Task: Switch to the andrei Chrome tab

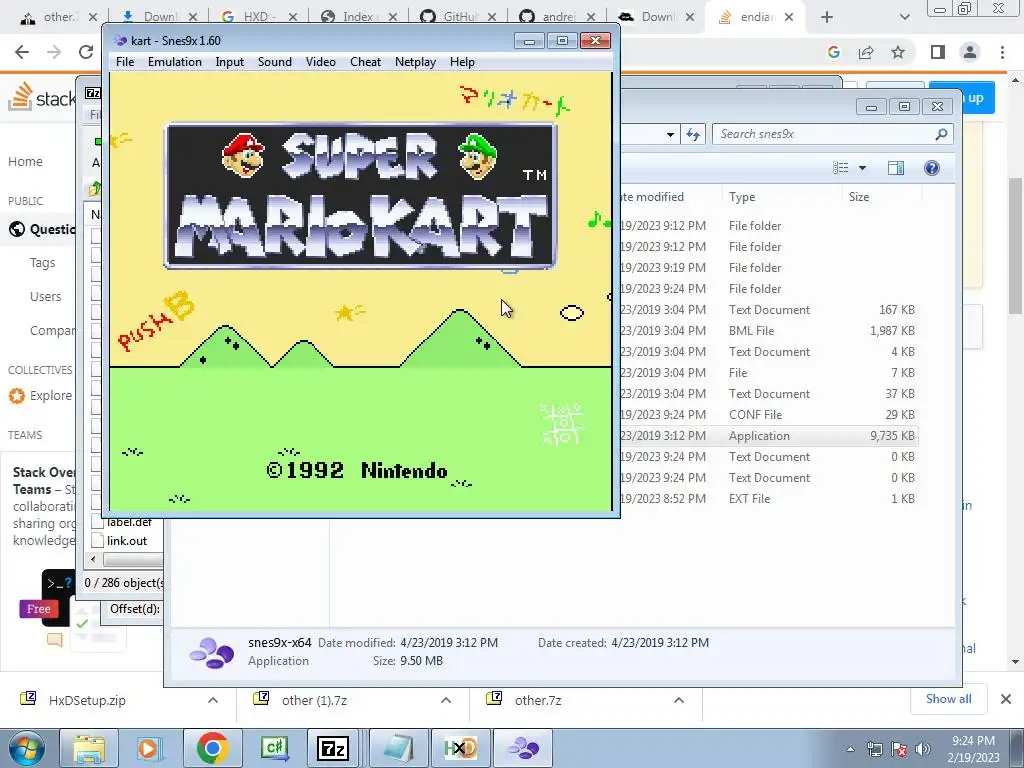Action: point(555,17)
